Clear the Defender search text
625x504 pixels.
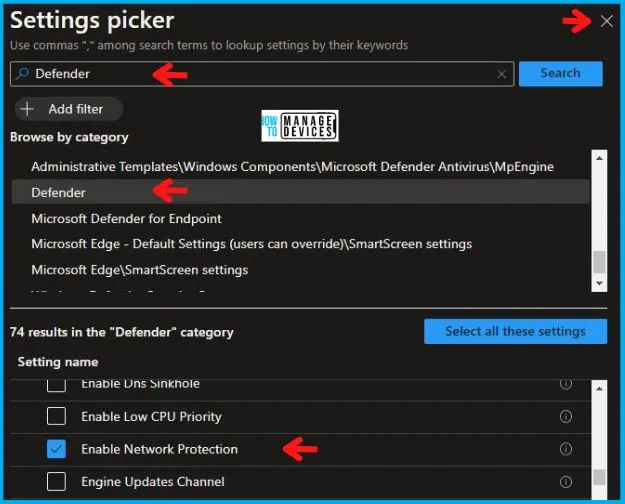click(501, 74)
